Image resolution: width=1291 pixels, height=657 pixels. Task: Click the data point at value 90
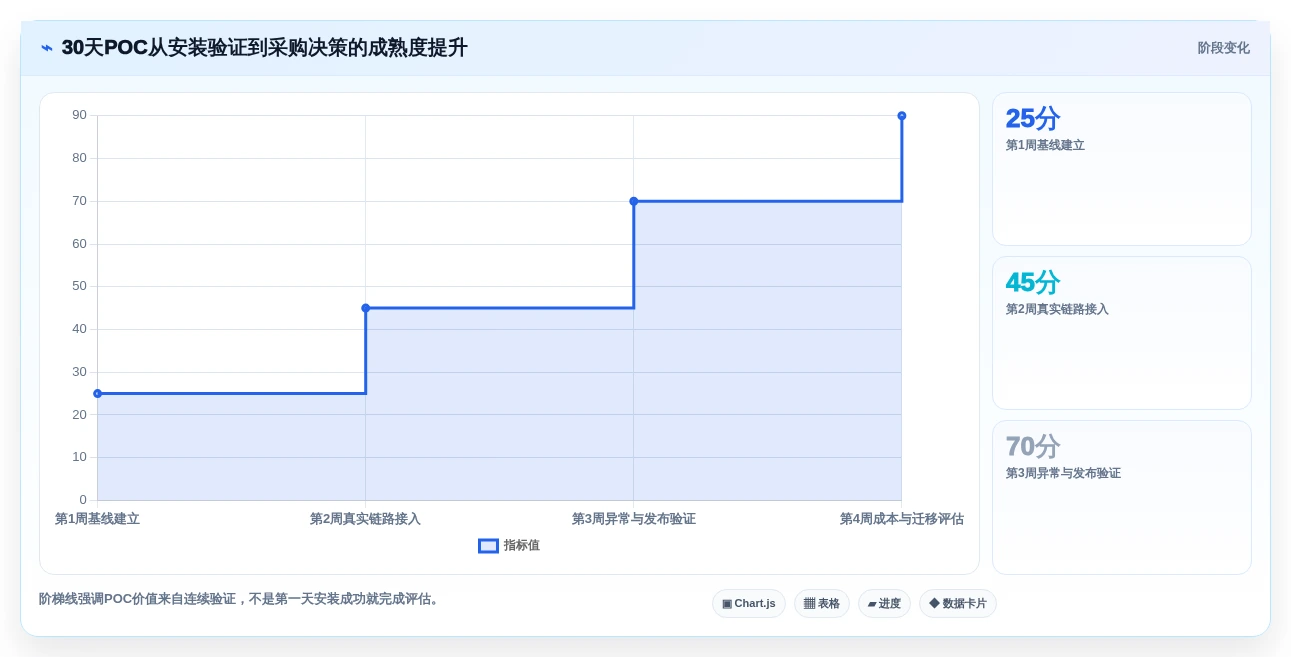[x=902, y=116]
